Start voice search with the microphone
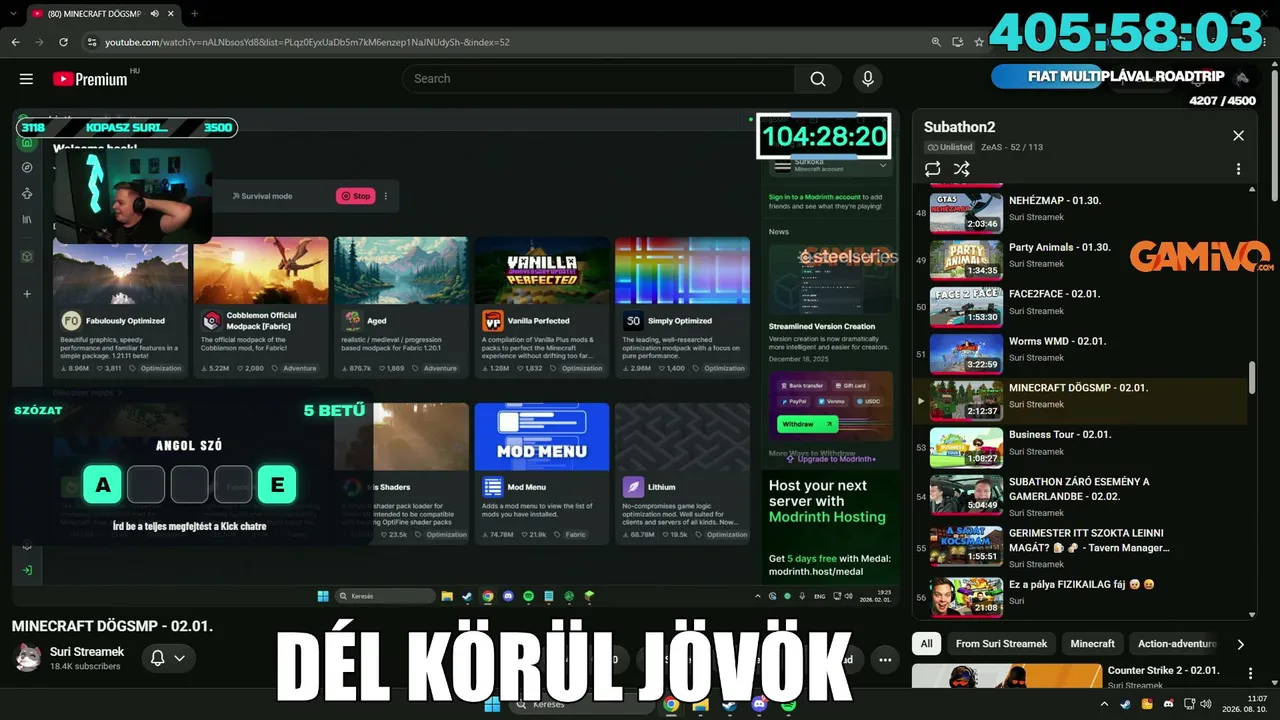 (867, 79)
